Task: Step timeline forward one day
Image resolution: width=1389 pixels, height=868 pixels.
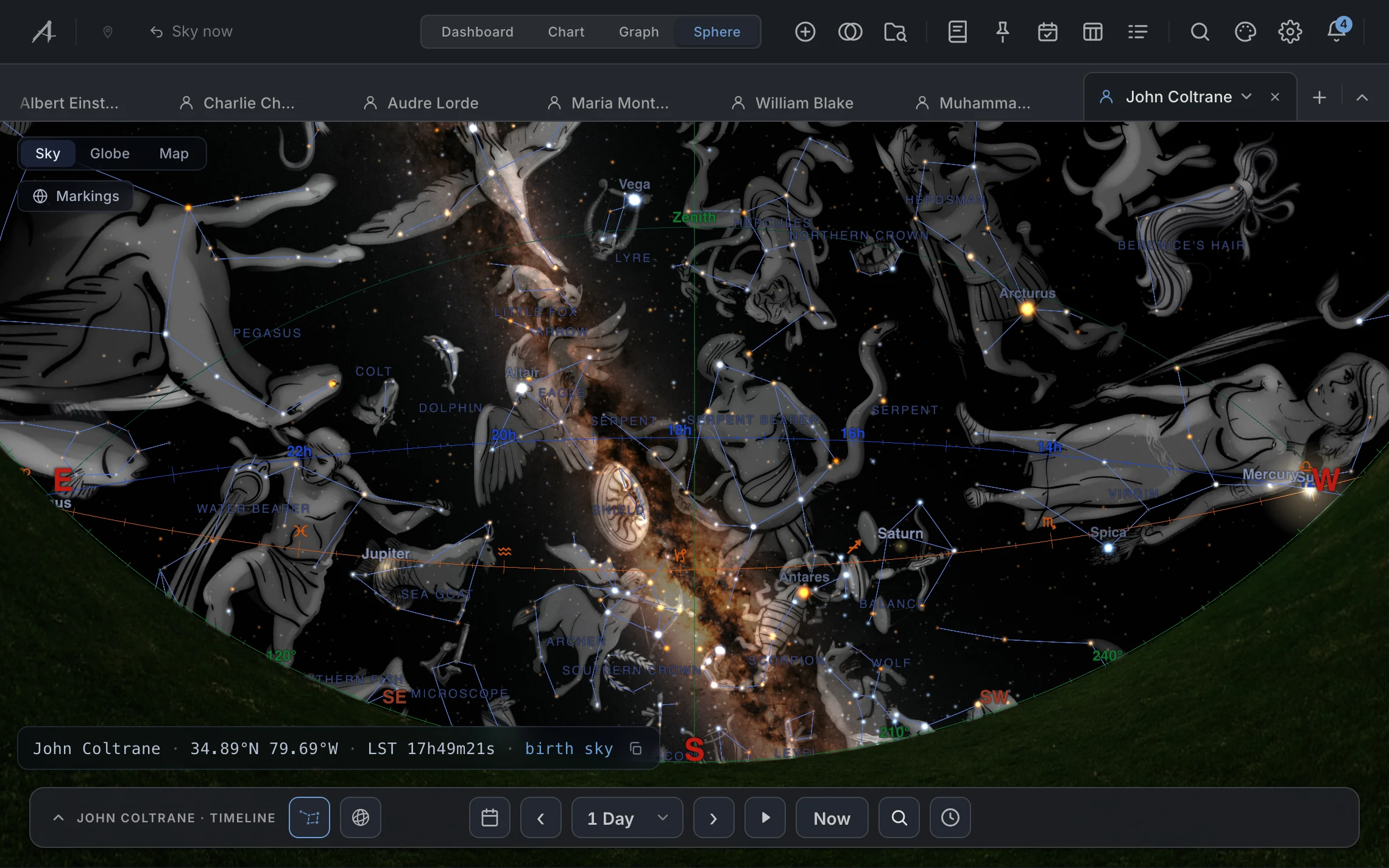Action: coord(714,817)
